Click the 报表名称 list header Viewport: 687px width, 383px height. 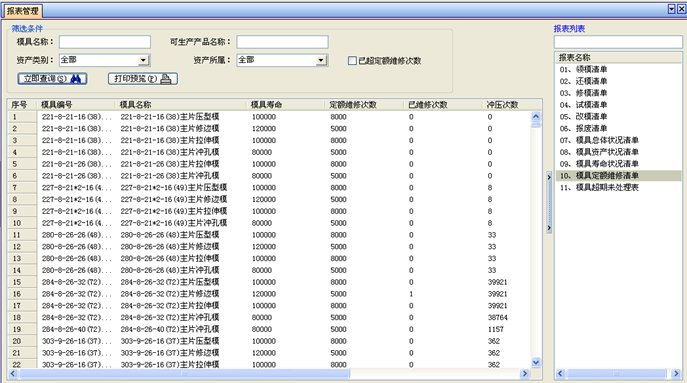click(618, 57)
